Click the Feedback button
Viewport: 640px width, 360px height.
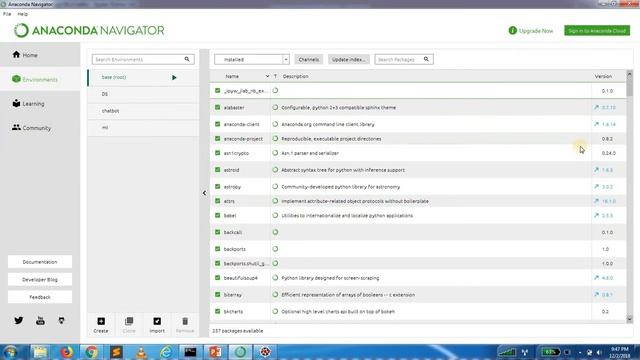(40, 297)
